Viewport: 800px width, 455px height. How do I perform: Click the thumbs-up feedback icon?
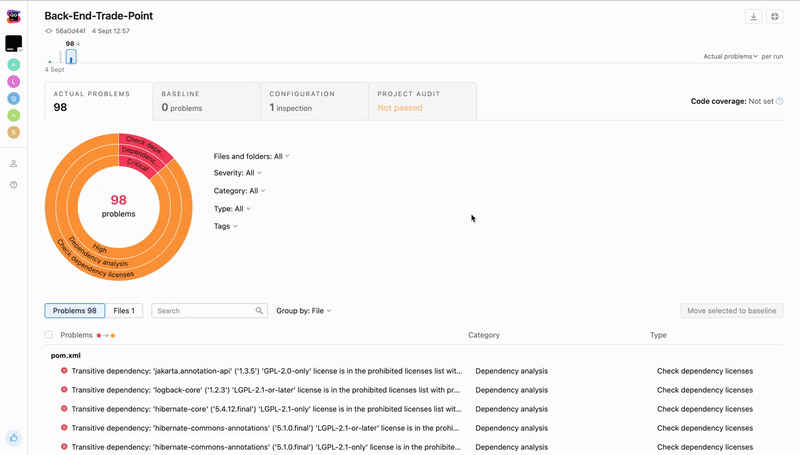[x=14, y=437]
